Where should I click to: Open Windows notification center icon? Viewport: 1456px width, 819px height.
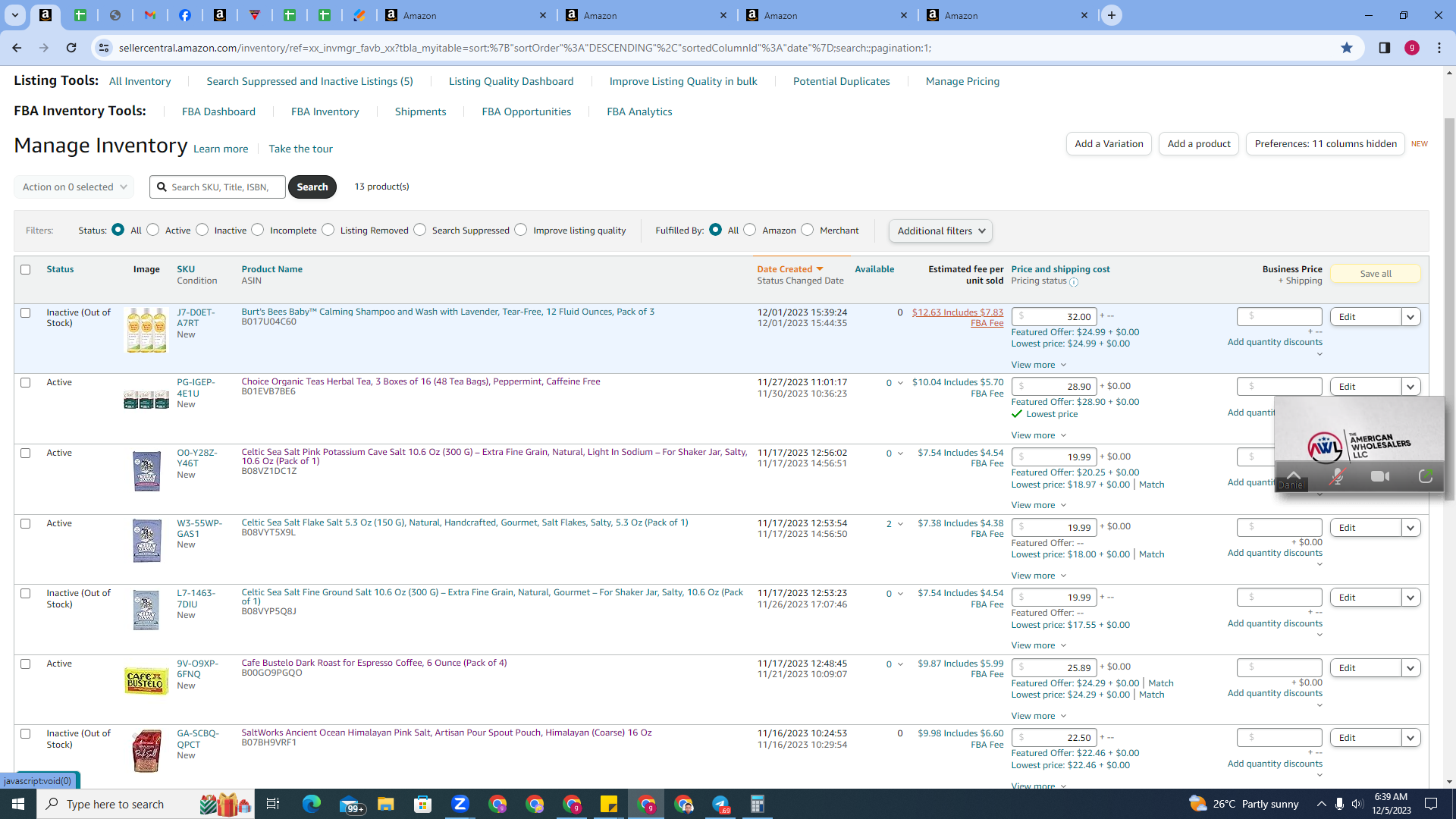click(x=1431, y=804)
